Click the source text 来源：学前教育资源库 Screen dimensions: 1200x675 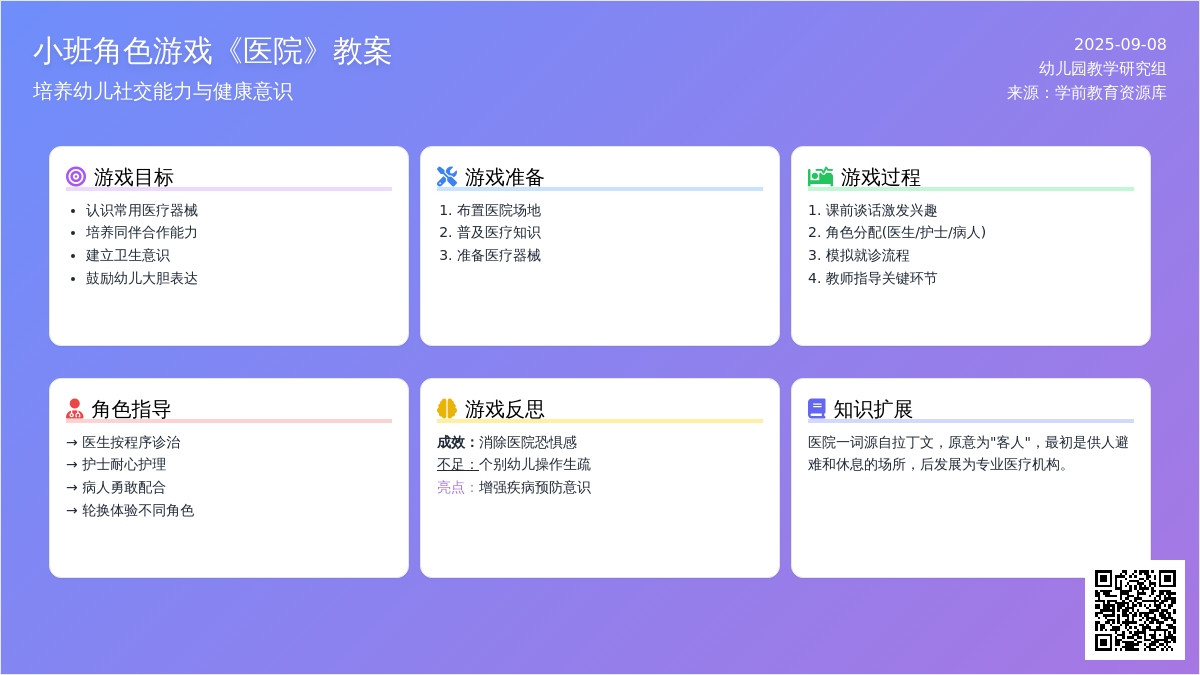pyautogui.click(x=1086, y=93)
